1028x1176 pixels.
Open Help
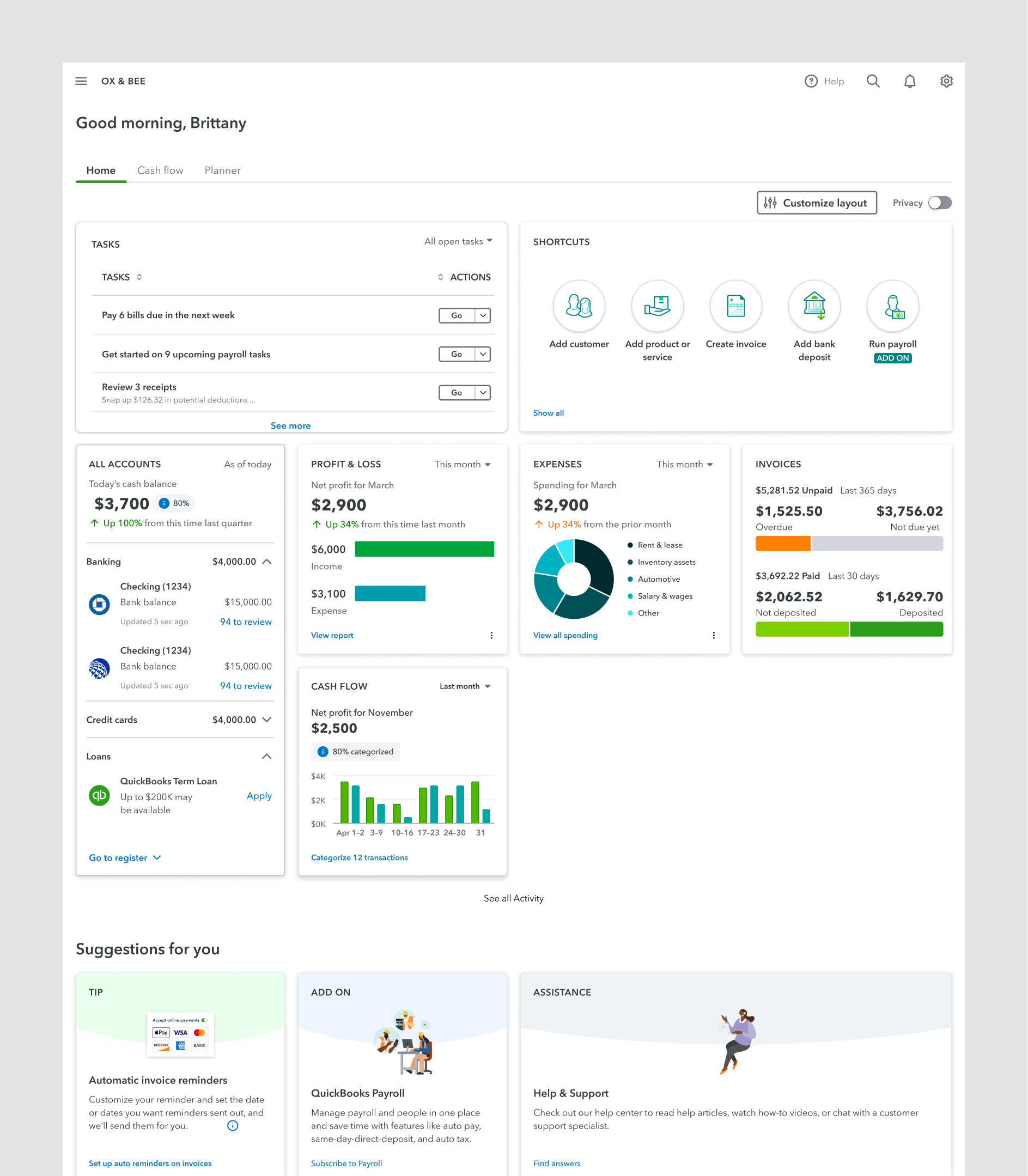[825, 81]
